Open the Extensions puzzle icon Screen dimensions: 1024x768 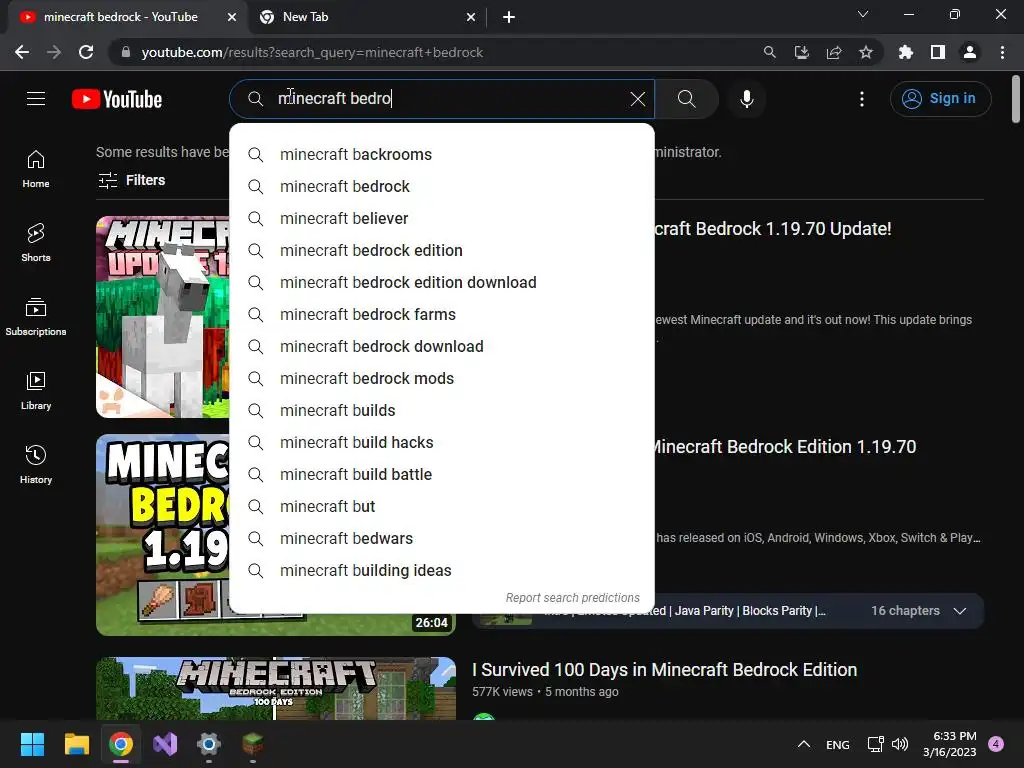pos(906,52)
